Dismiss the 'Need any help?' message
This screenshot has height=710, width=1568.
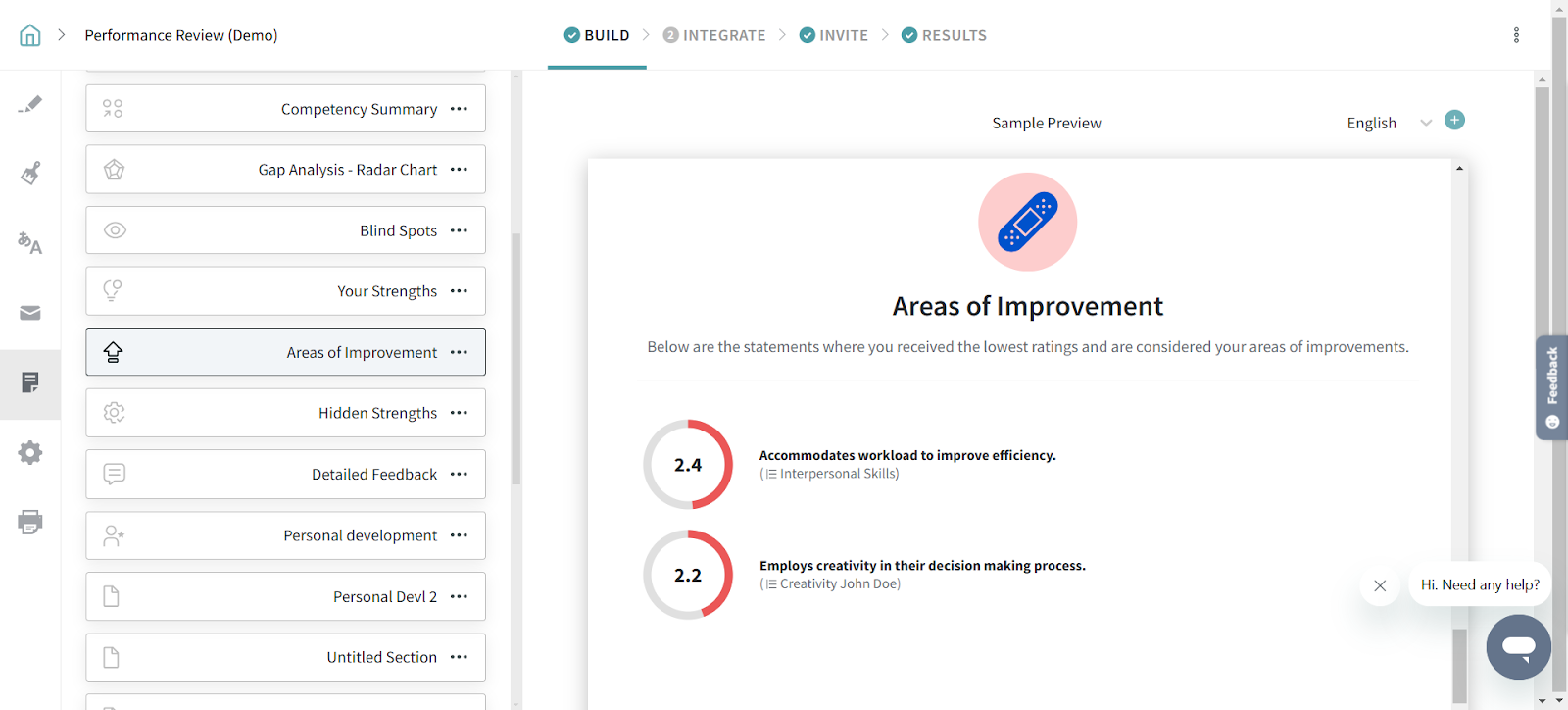click(x=1380, y=585)
